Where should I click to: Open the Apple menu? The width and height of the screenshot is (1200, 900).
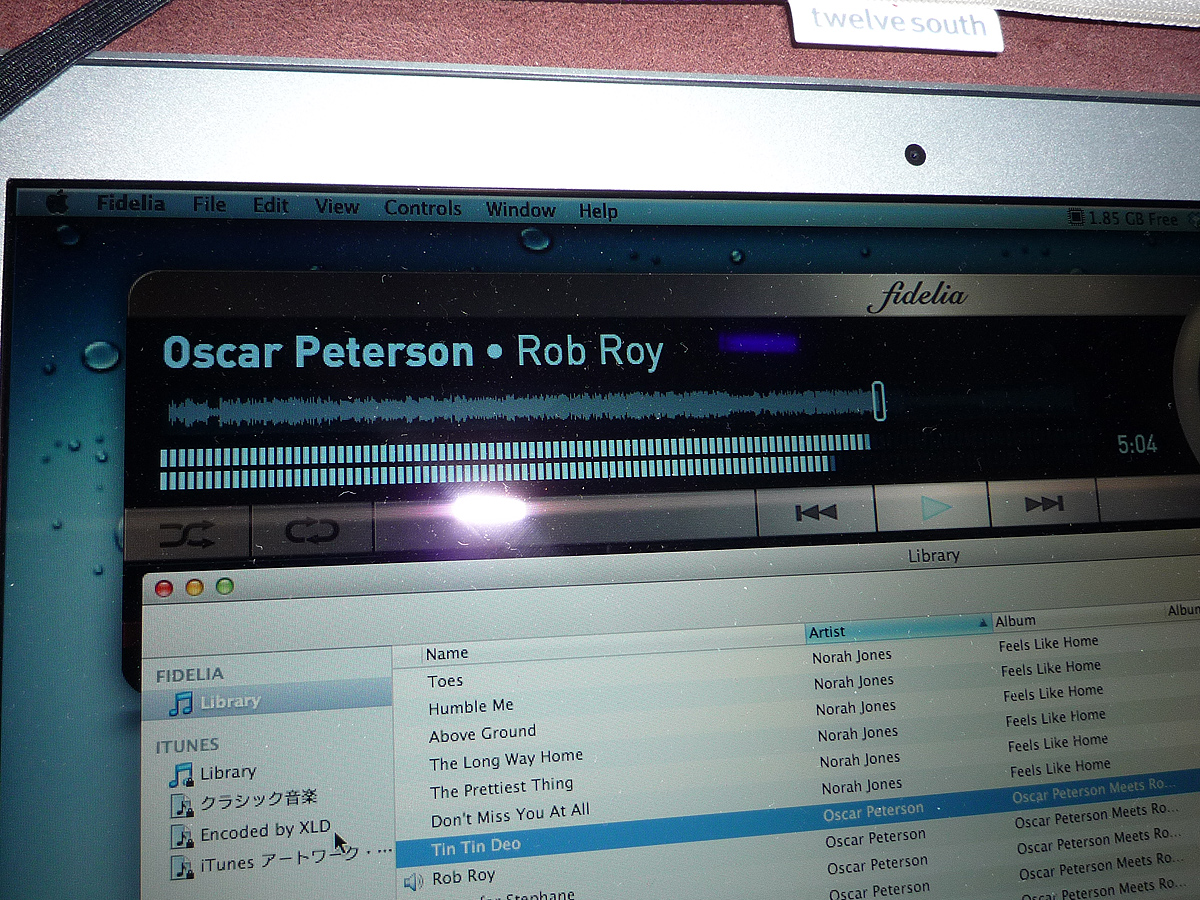(x=58, y=201)
